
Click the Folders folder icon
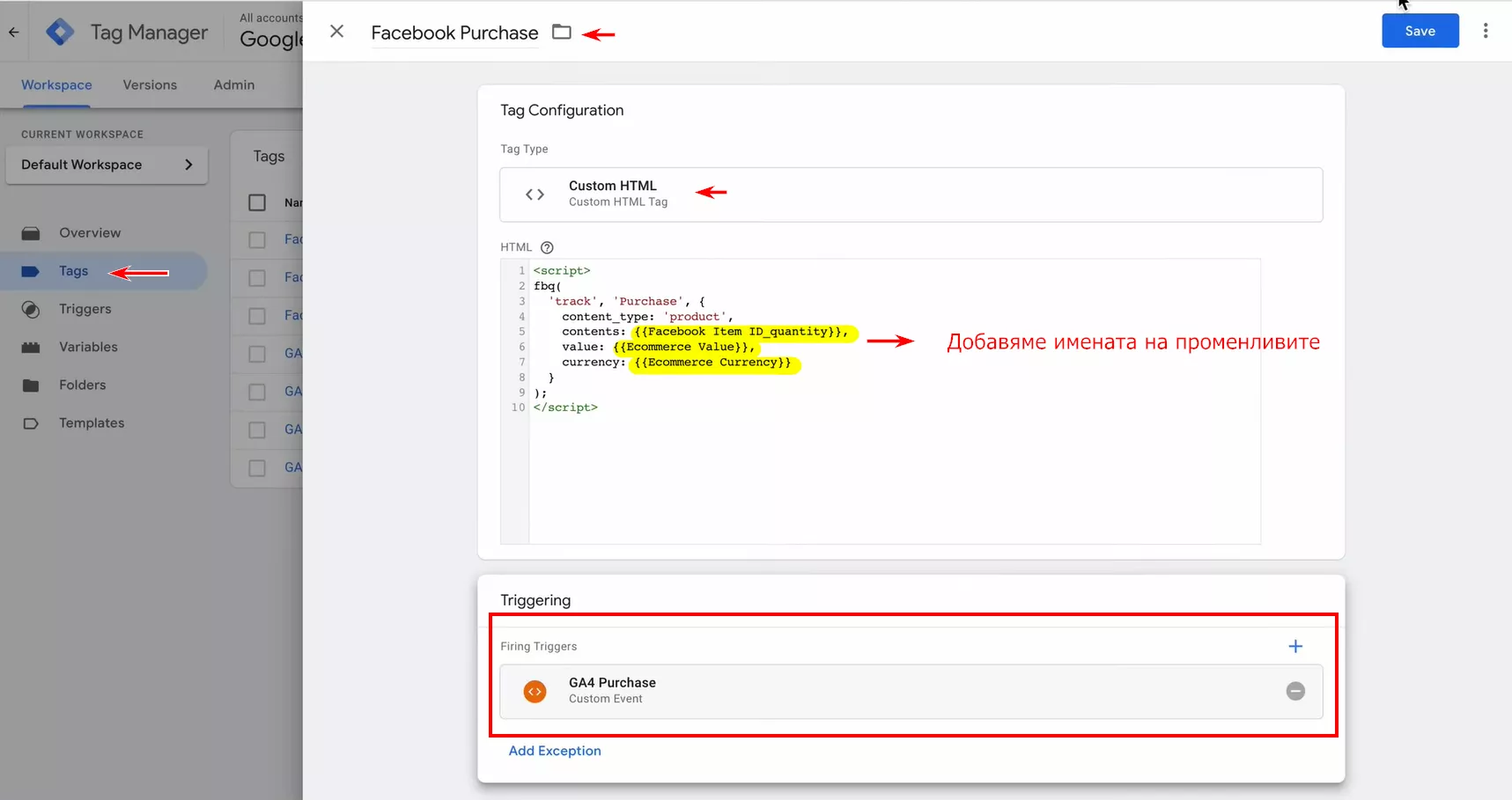pyautogui.click(x=31, y=385)
